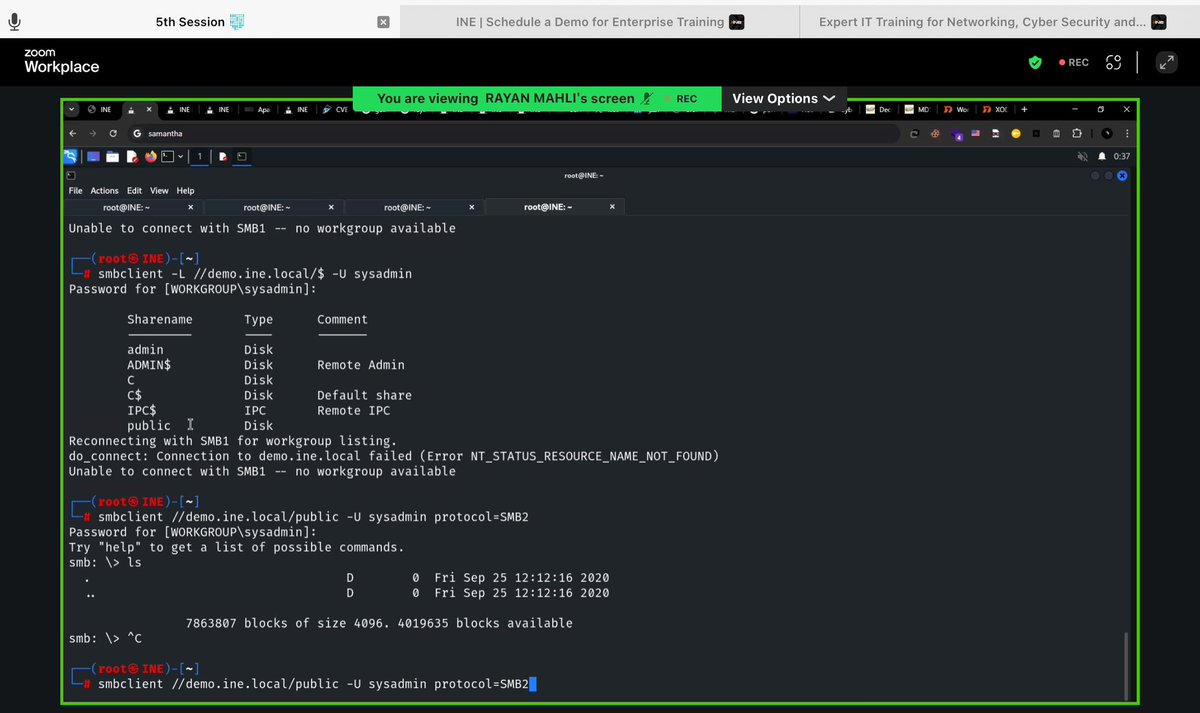The height and width of the screenshot is (713, 1200).
Task: Click the 'public' share name in listing
Action: (x=149, y=425)
